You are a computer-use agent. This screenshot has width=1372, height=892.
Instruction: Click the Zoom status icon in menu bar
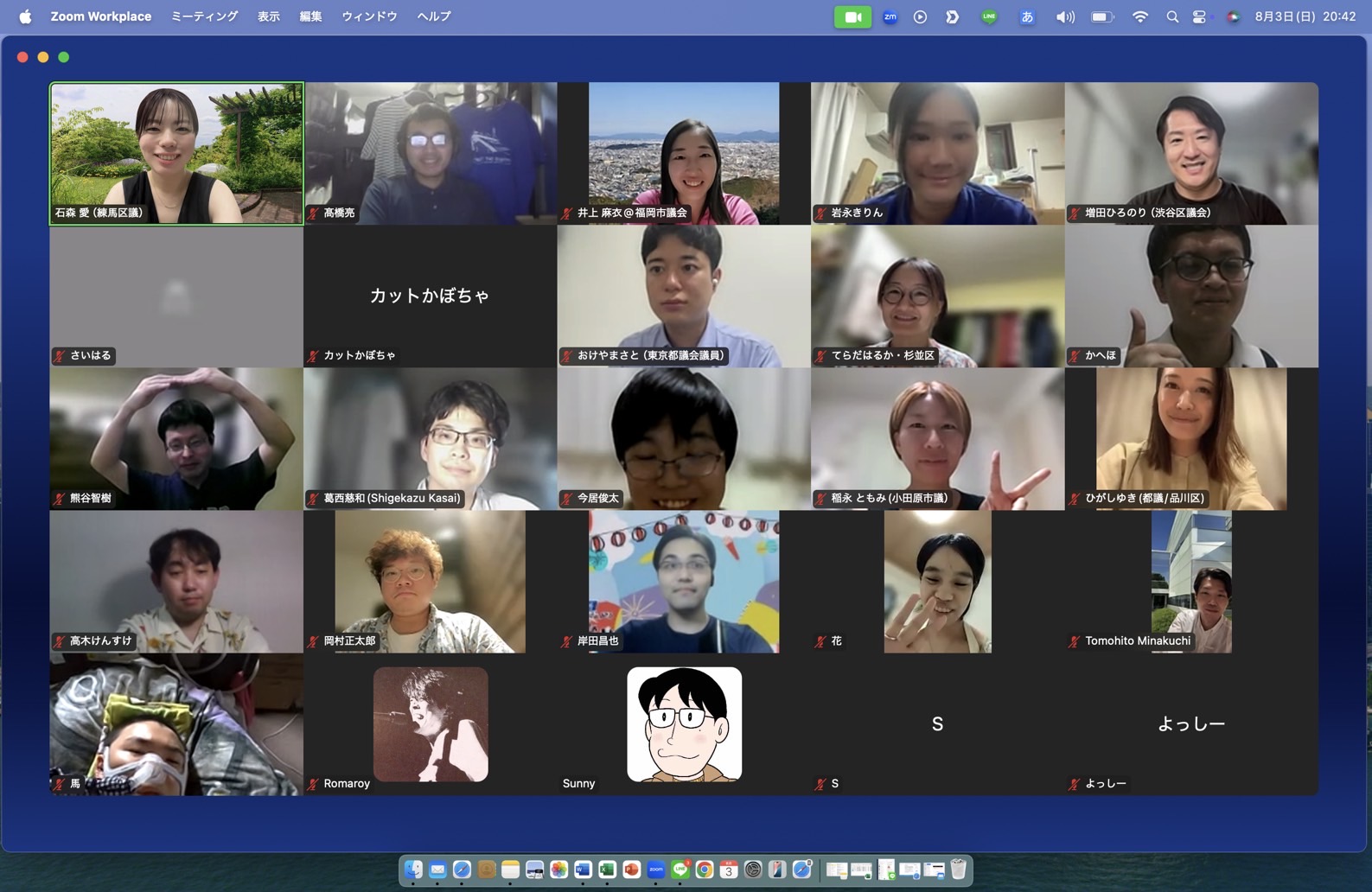coord(890,17)
